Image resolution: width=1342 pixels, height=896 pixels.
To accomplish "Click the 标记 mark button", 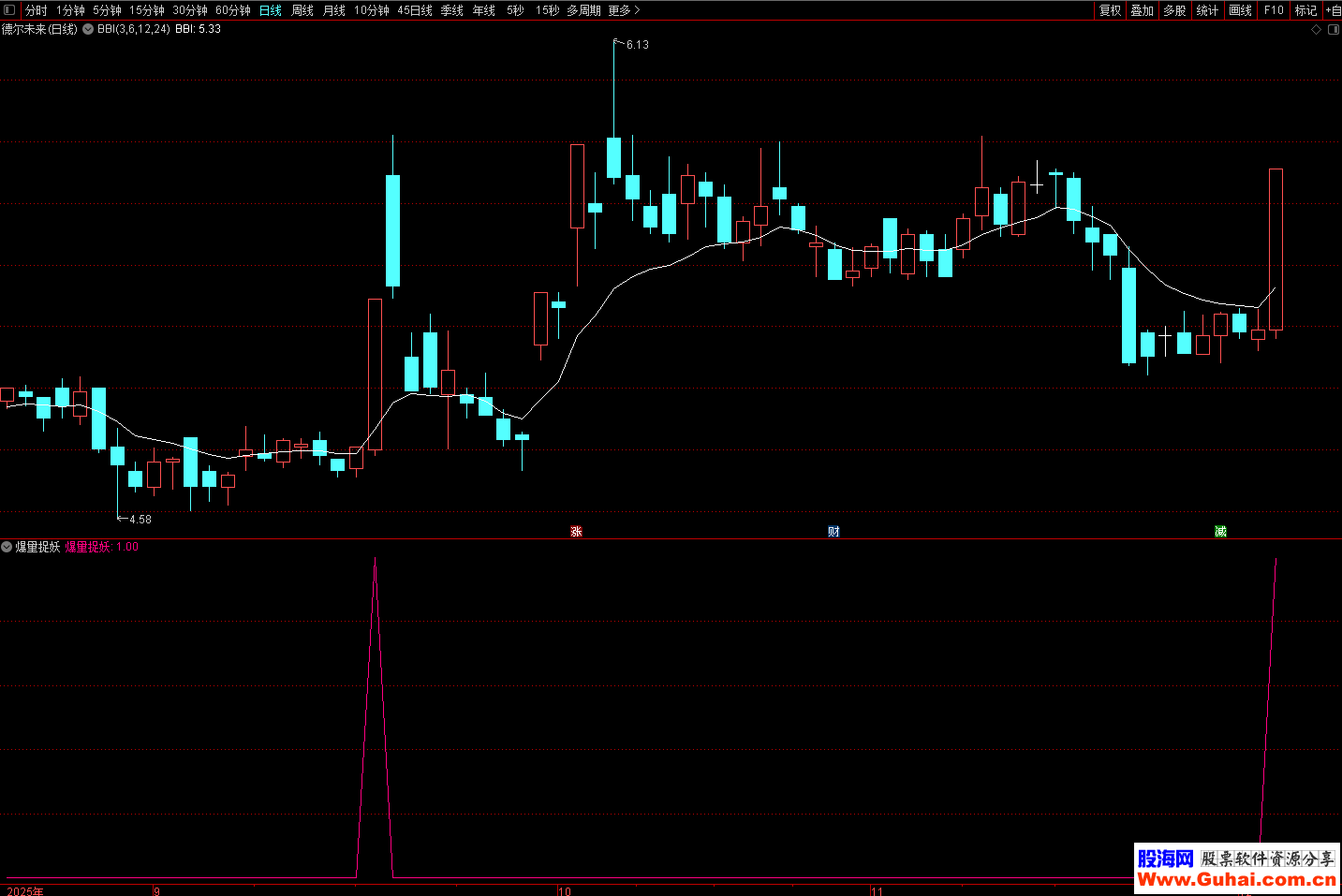I will pos(1305,10).
